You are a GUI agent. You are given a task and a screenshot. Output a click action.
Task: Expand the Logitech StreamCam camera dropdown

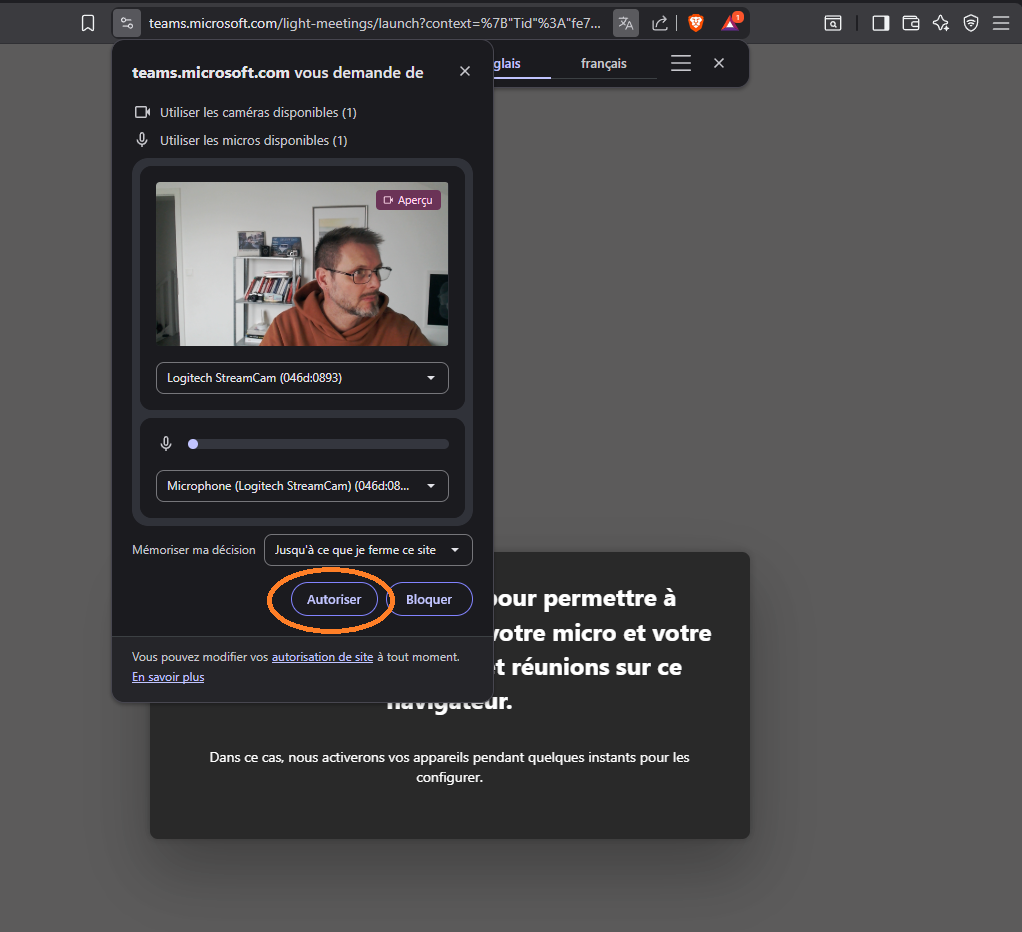[302, 378]
